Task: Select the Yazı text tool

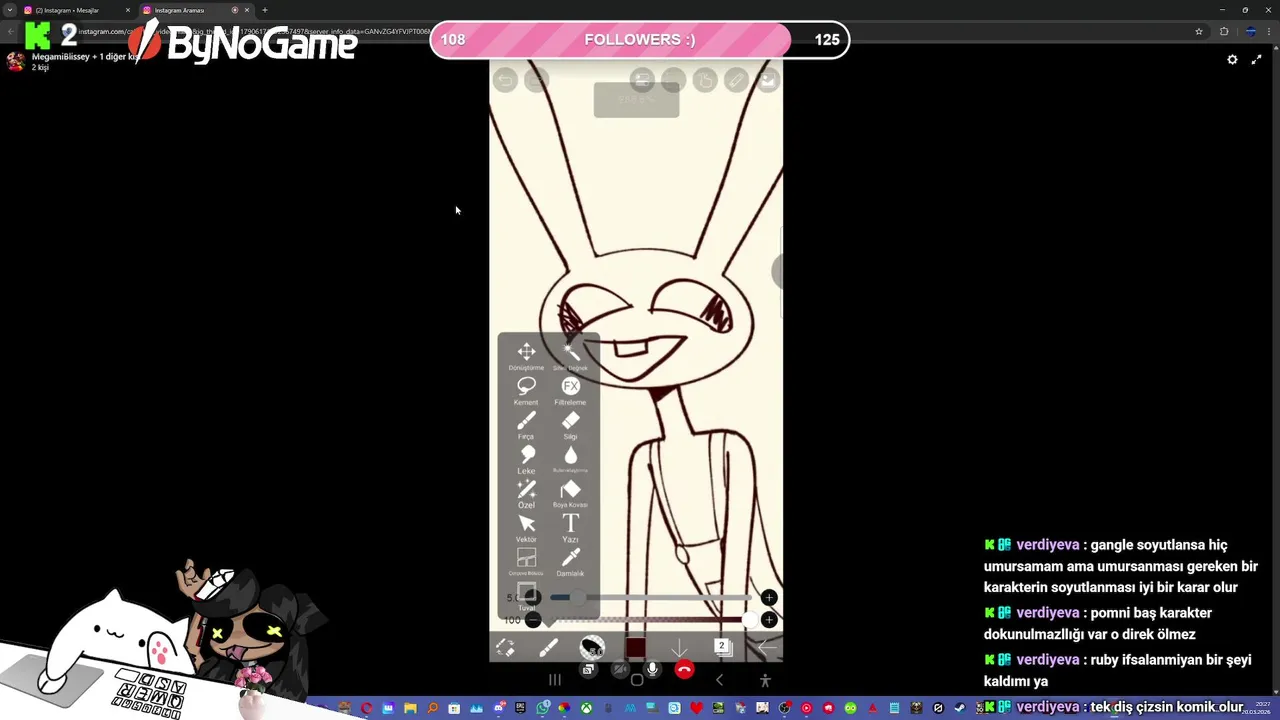Action: (x=570, y=526)
